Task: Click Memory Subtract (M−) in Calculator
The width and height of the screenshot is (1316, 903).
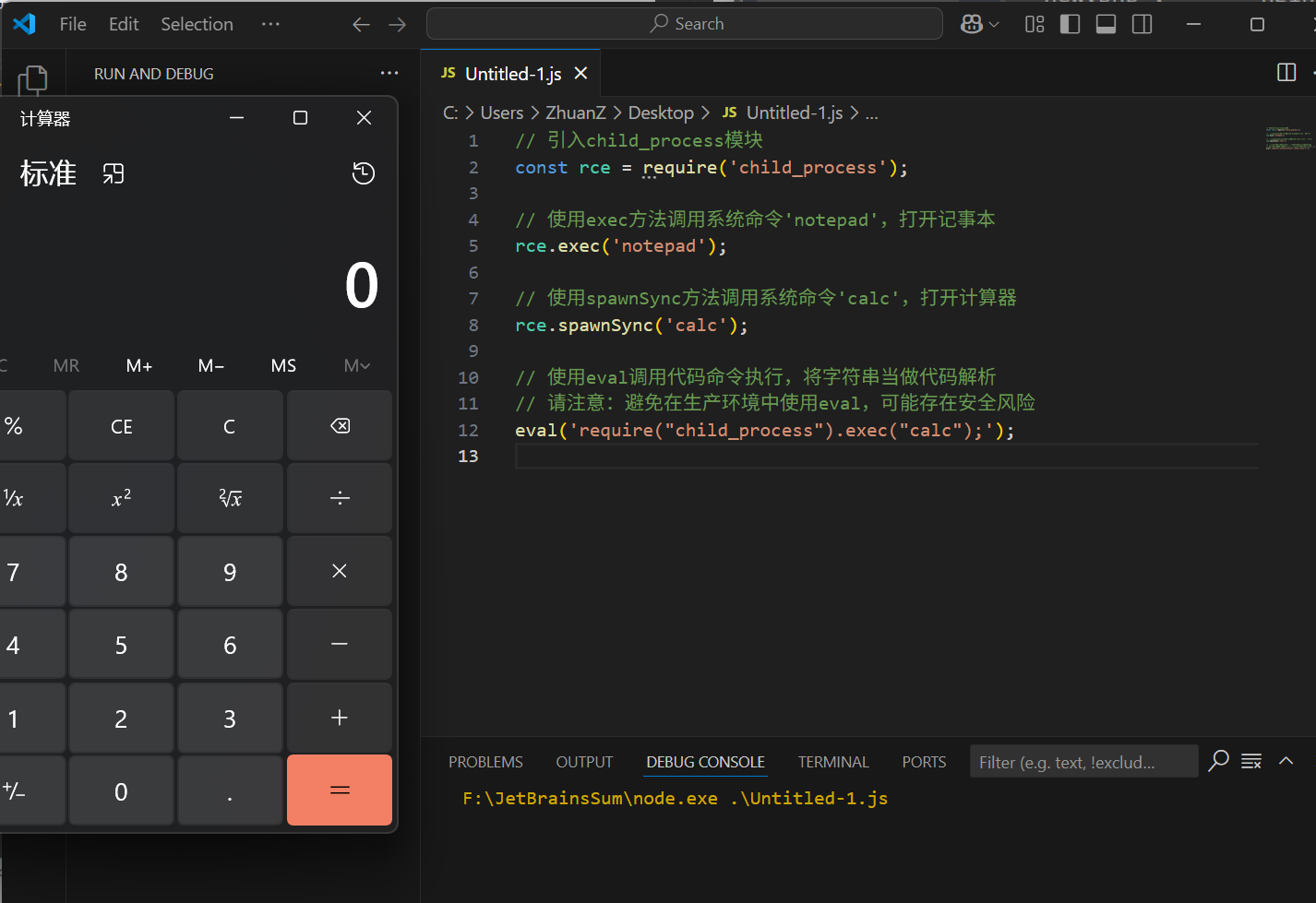Action: (x=211, y=366)
